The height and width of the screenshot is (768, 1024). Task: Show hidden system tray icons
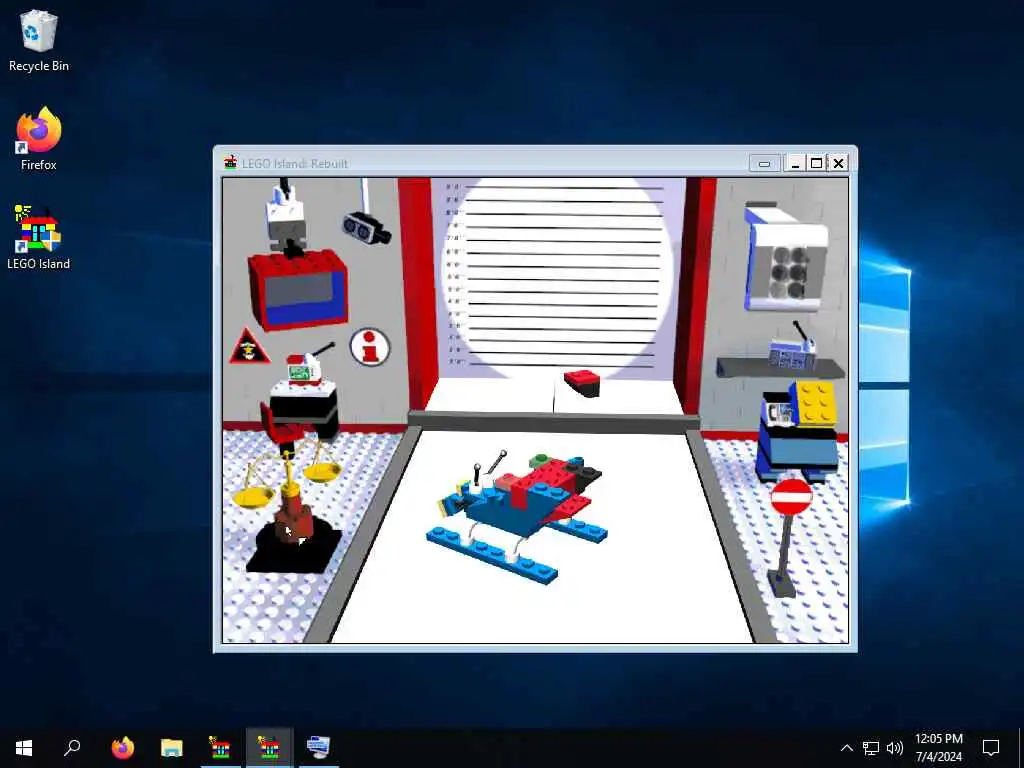(x=846, y=748)
